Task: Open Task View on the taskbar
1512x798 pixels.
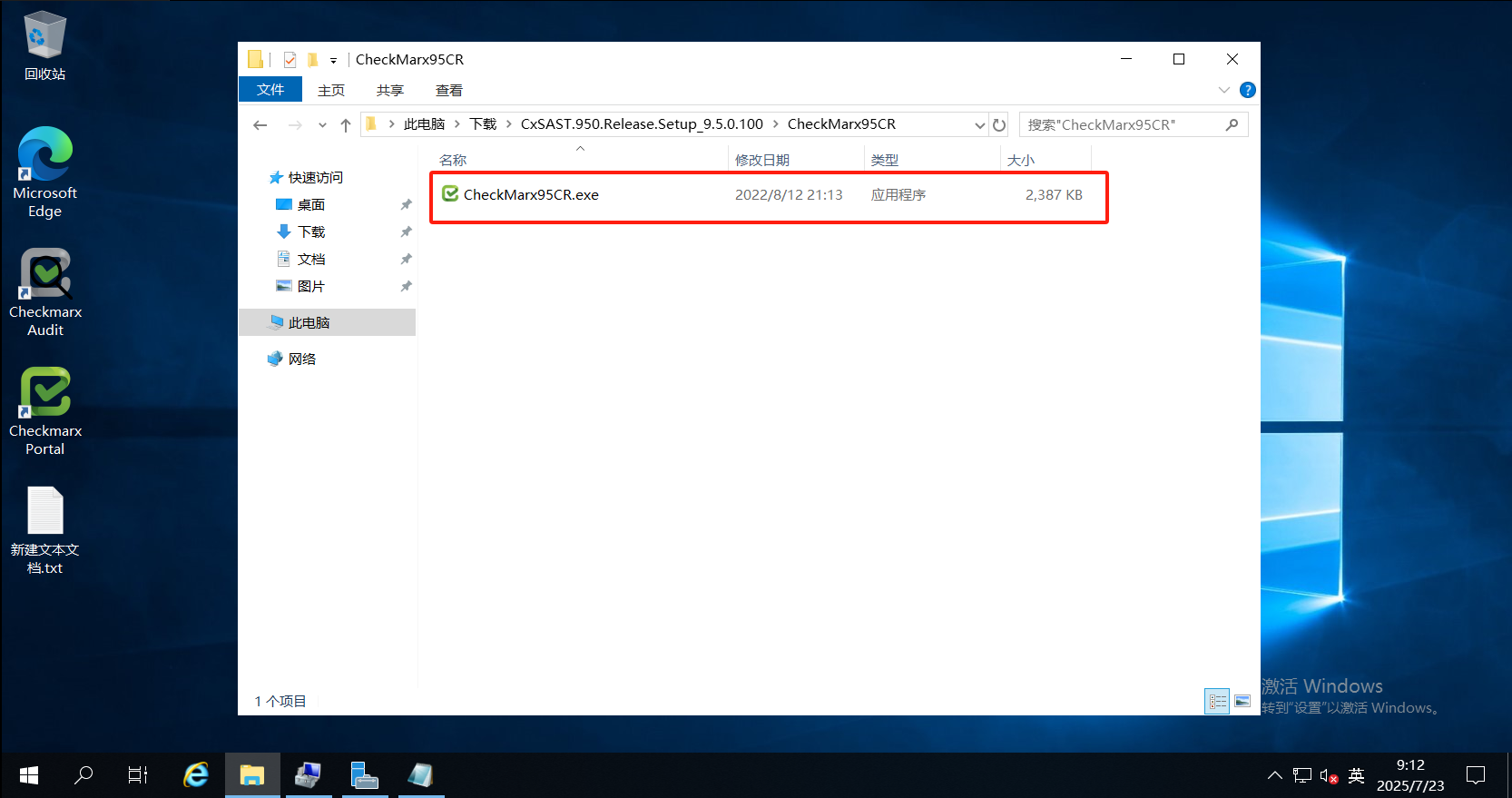Action: (138, 775)
